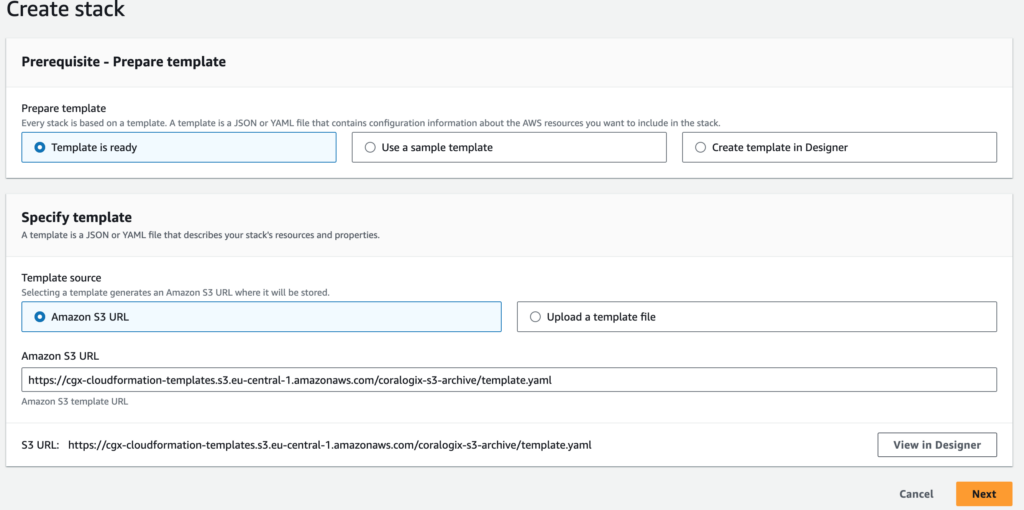Choose "Use a sample template" option

click(509, 148)
